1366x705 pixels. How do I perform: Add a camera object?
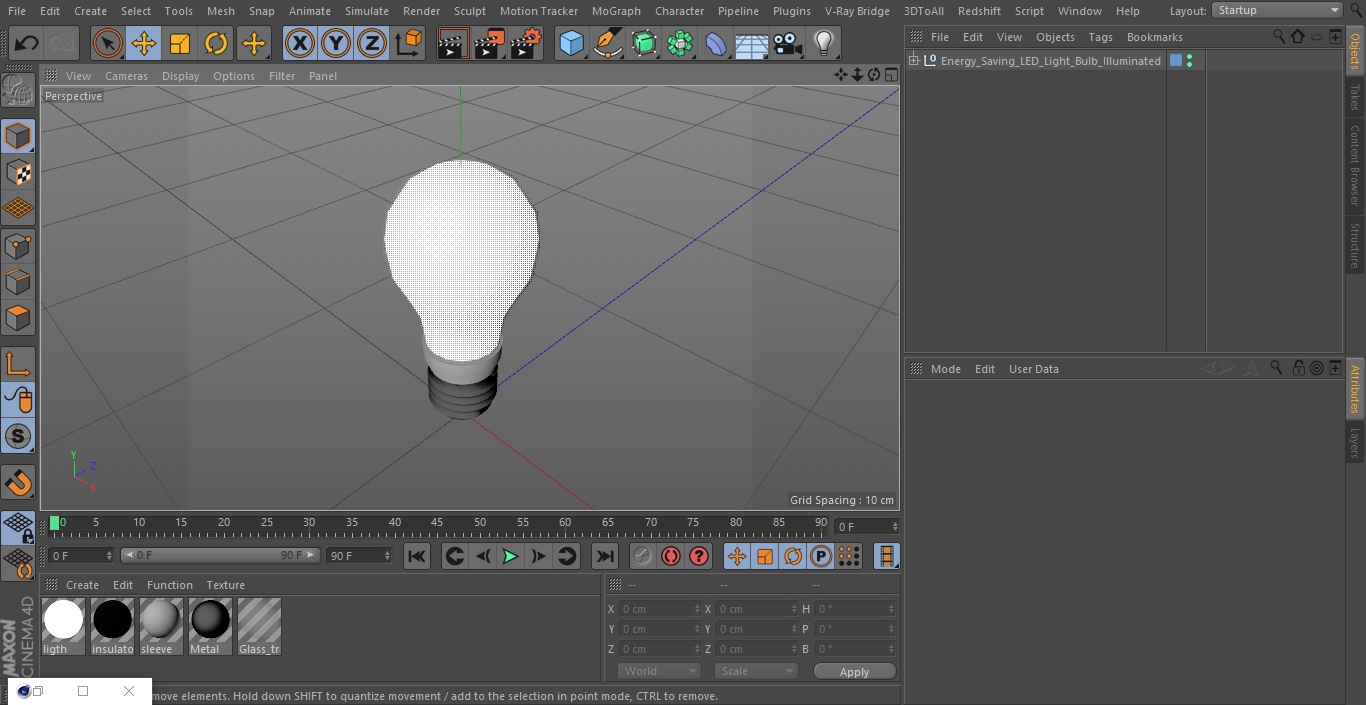[788, 43]
